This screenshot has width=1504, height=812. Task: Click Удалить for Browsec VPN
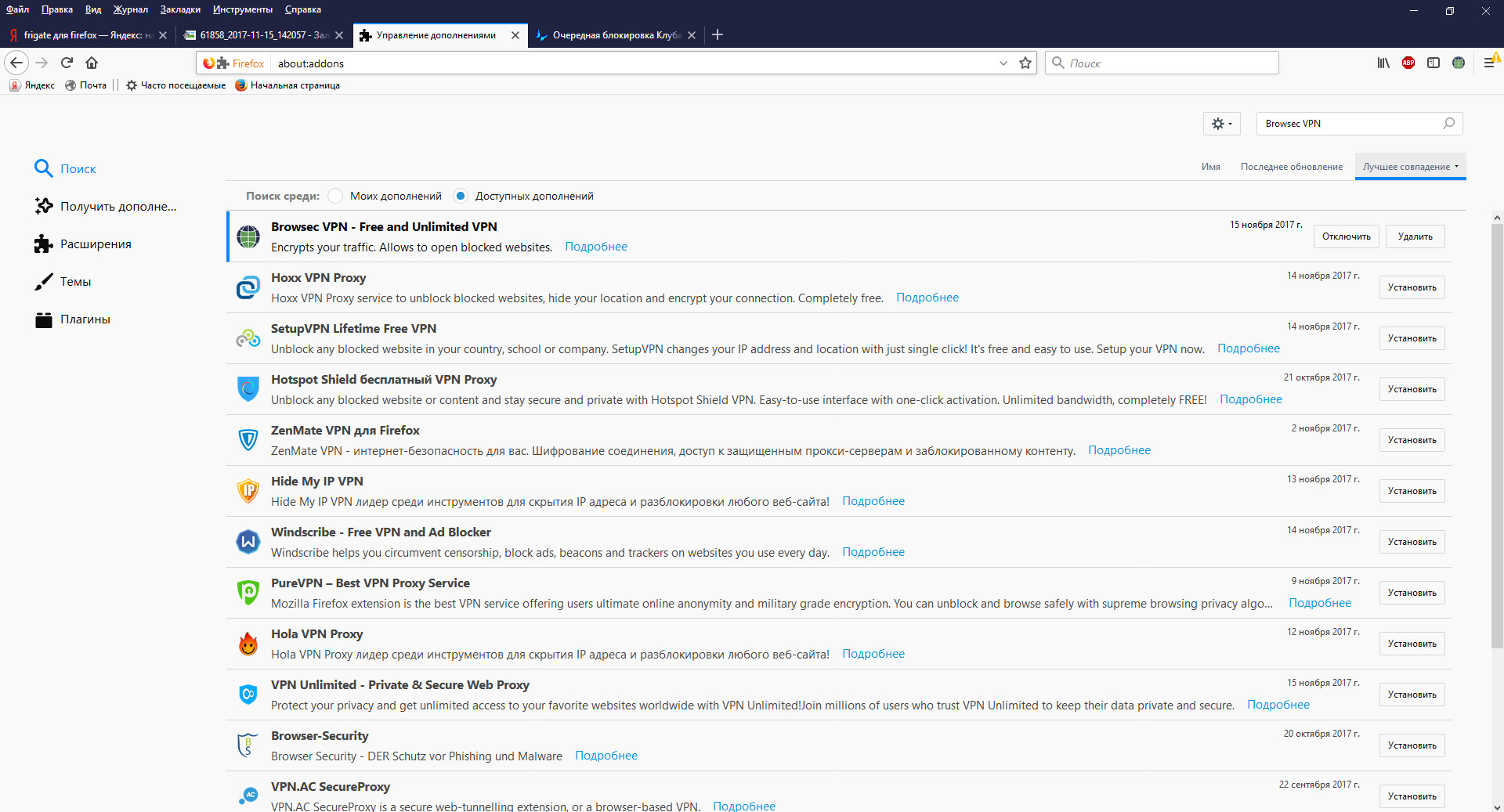tap(1415, 236)
